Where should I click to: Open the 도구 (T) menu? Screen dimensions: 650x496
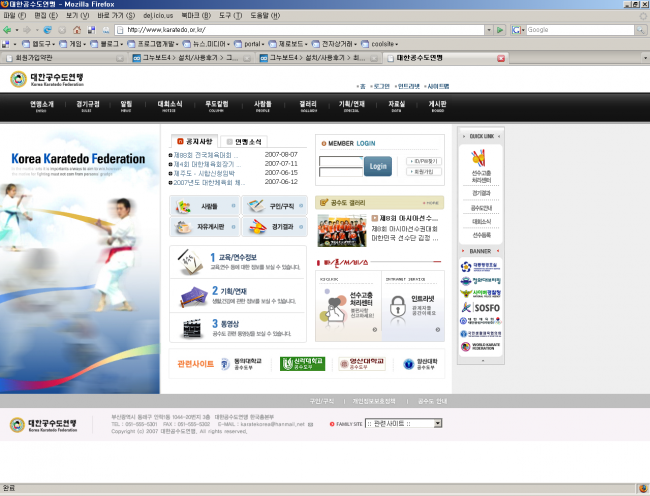click(230, 15)
